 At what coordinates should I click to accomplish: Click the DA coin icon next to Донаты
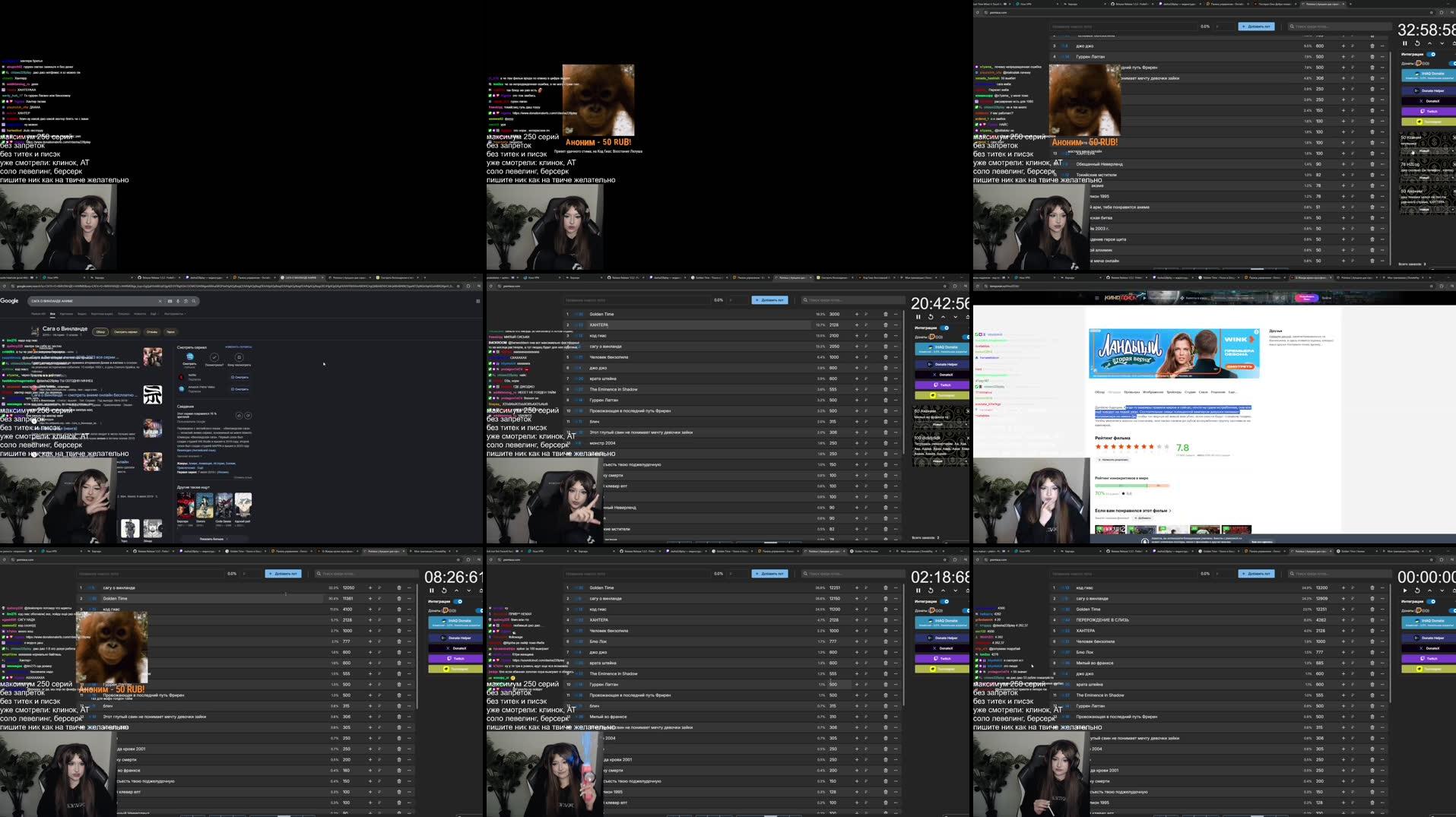point(931,337)
